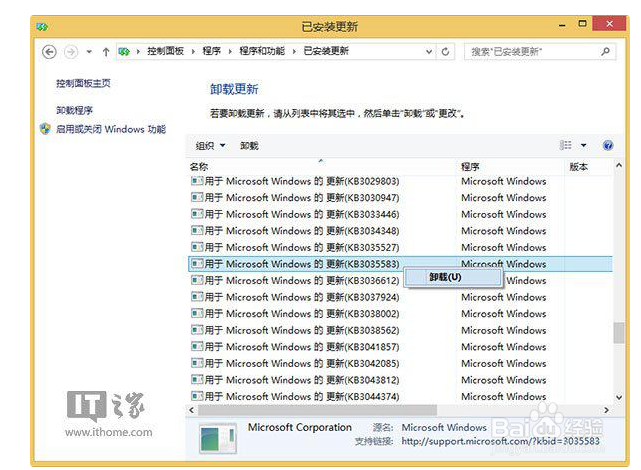
Task: Open the help icon
Action: coord(607,145)
